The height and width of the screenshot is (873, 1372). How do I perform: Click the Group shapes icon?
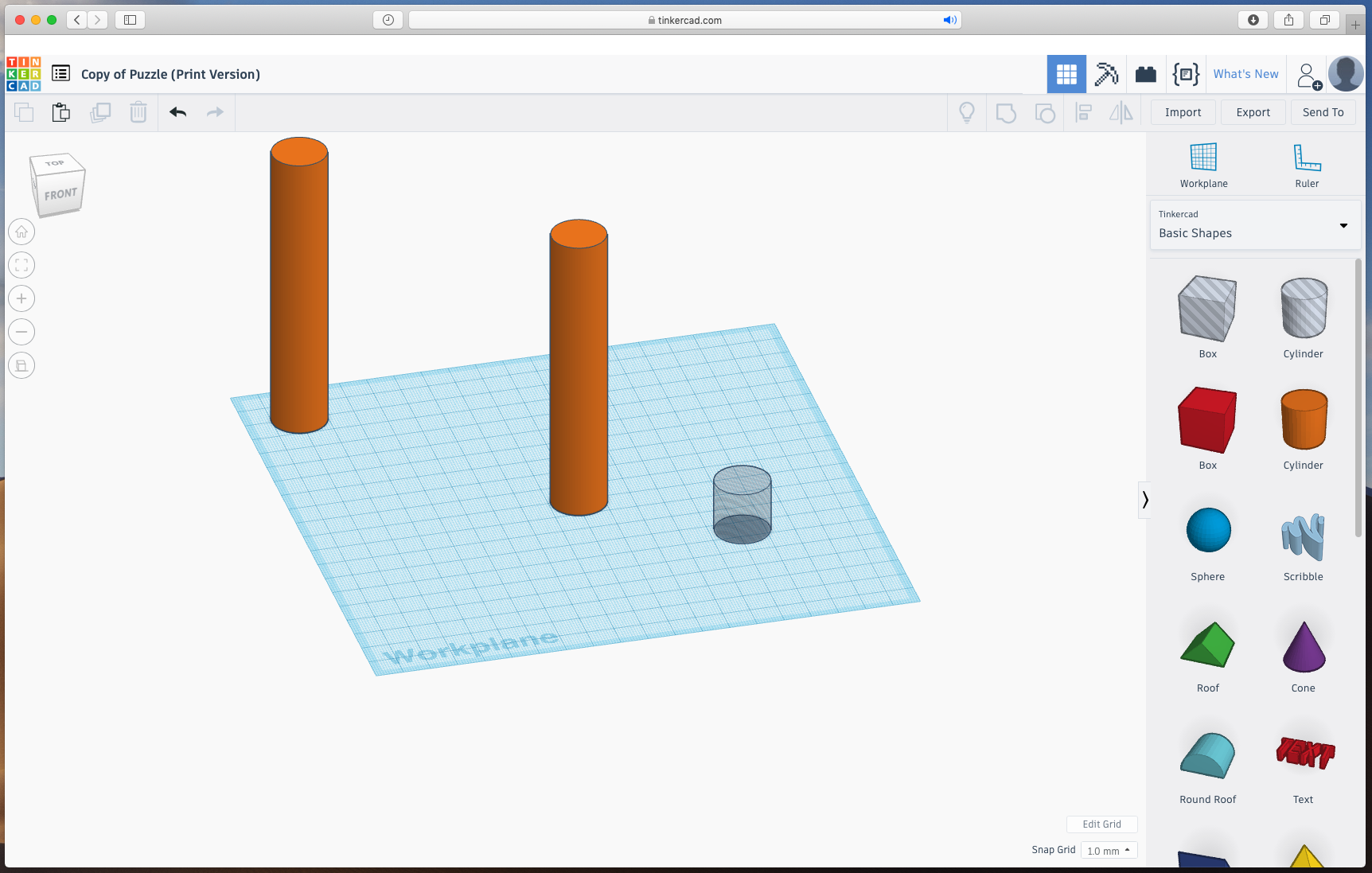click(1006, 113)
